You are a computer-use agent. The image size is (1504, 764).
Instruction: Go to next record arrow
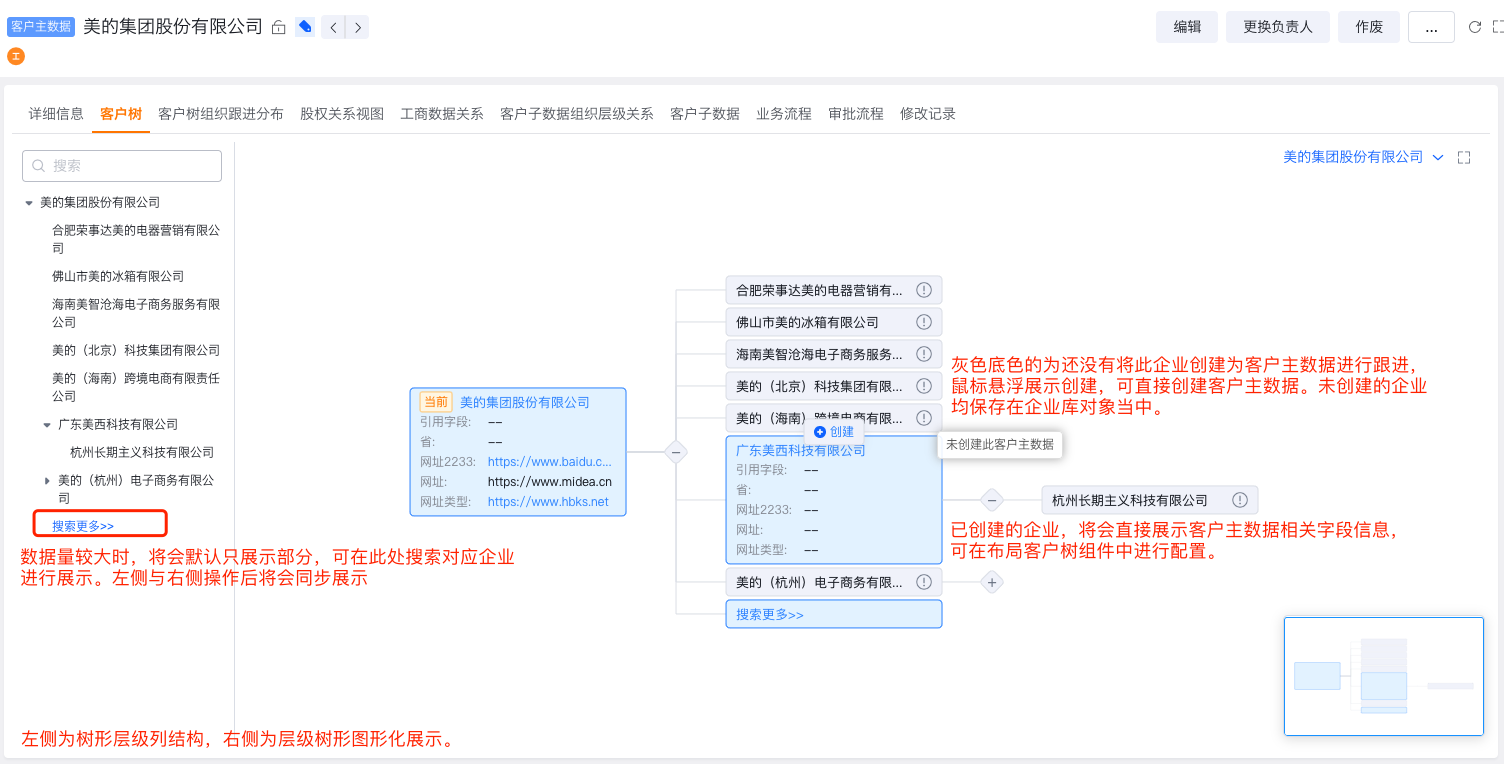(357, 27)
